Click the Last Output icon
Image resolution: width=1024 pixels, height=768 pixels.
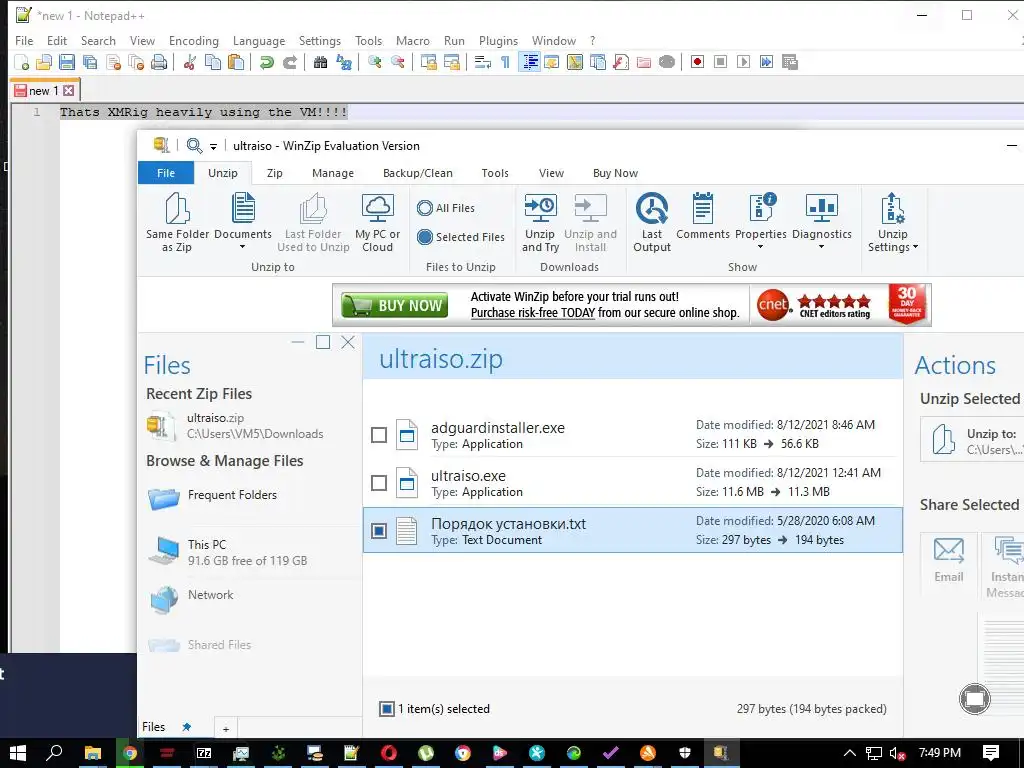tap(652, 222)
